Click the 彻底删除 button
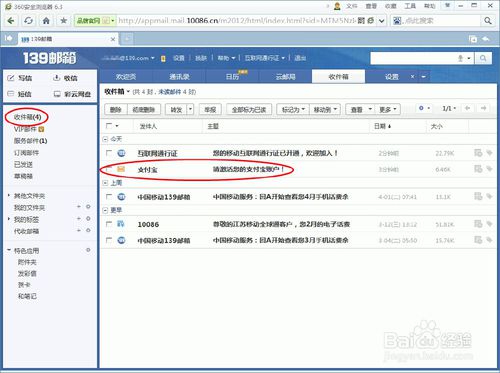Screen dimensions: 500x373 tap(144, 109)
